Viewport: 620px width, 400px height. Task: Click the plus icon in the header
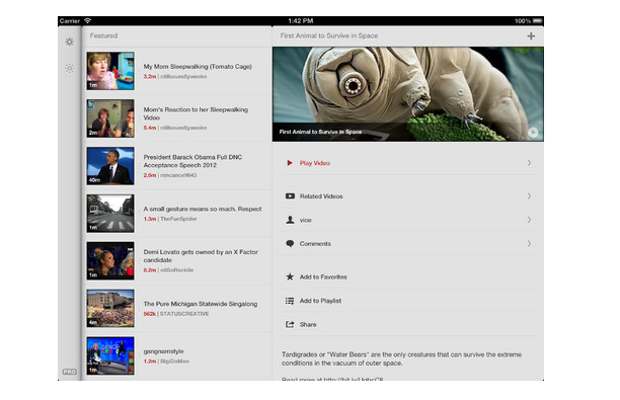tap(531, 36)
